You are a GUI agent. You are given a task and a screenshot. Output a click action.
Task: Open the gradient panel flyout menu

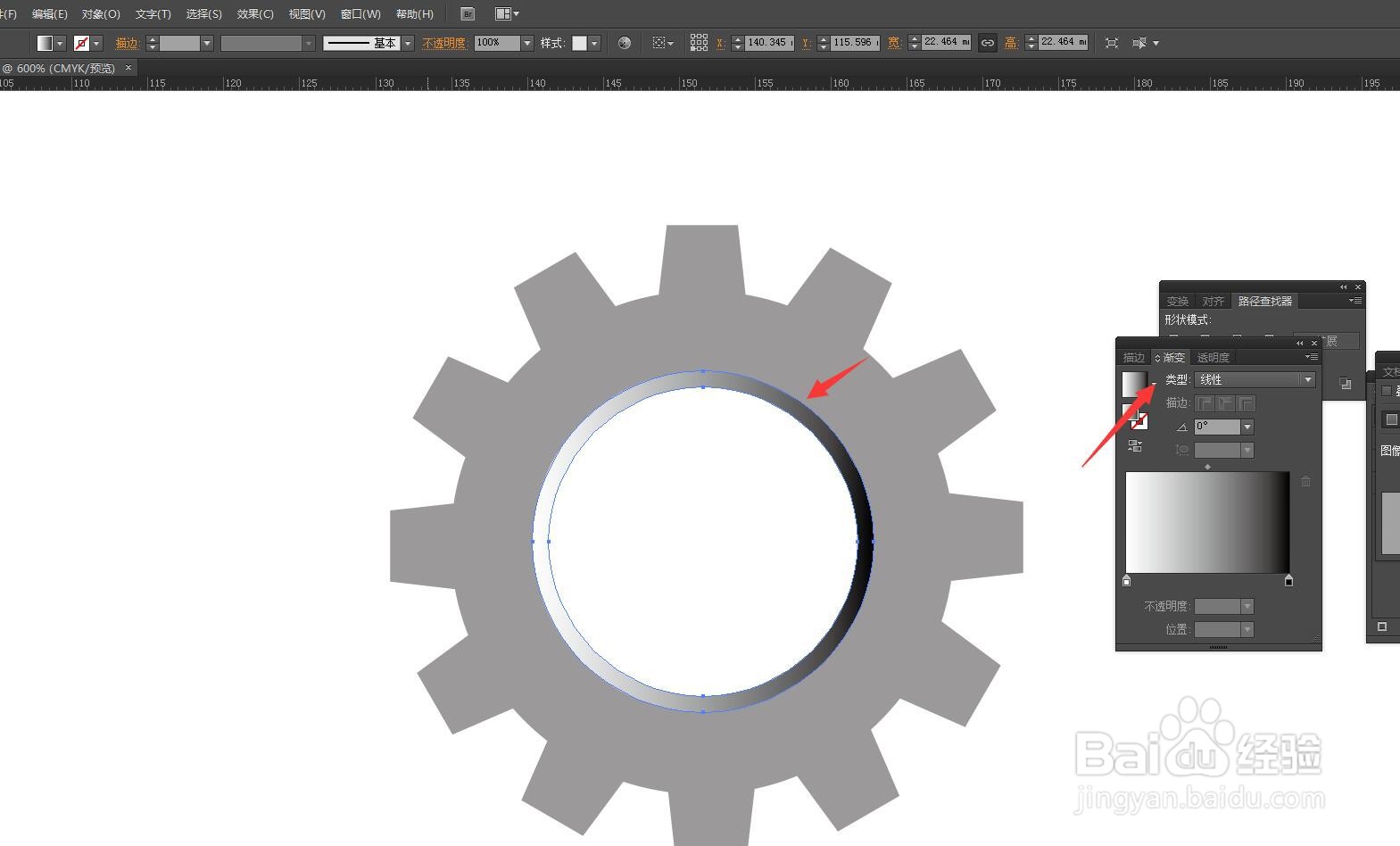[x=1311, y=357]
